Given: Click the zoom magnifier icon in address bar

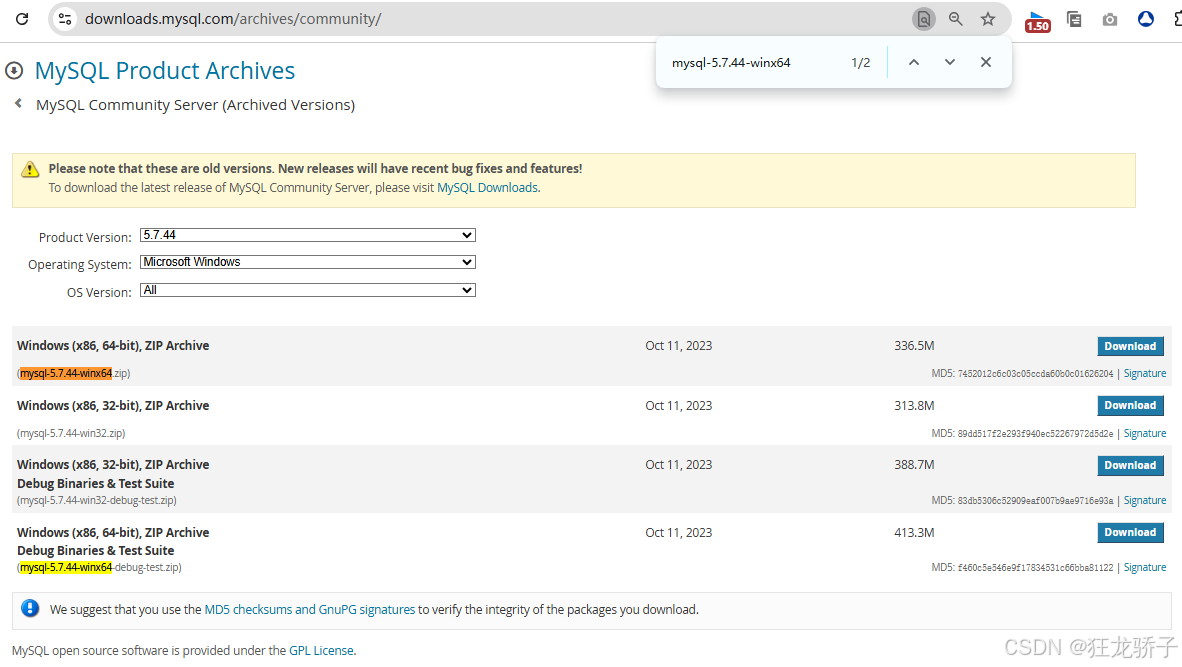Looking at the screenshot, I should click(x=956, y=19).
